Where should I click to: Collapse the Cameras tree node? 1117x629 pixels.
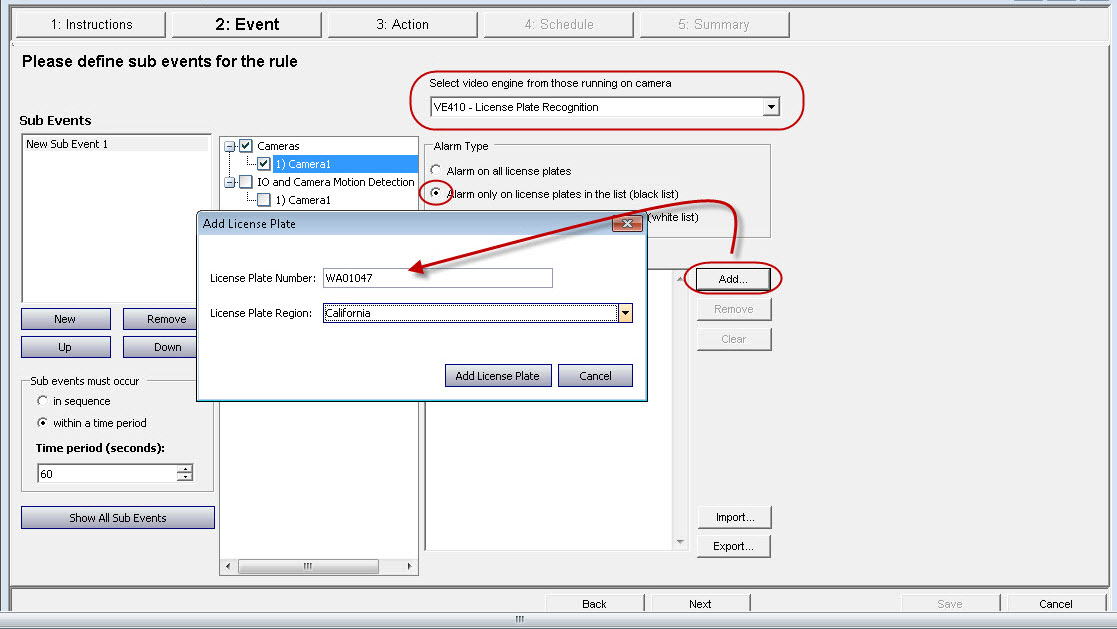point(230,146)
